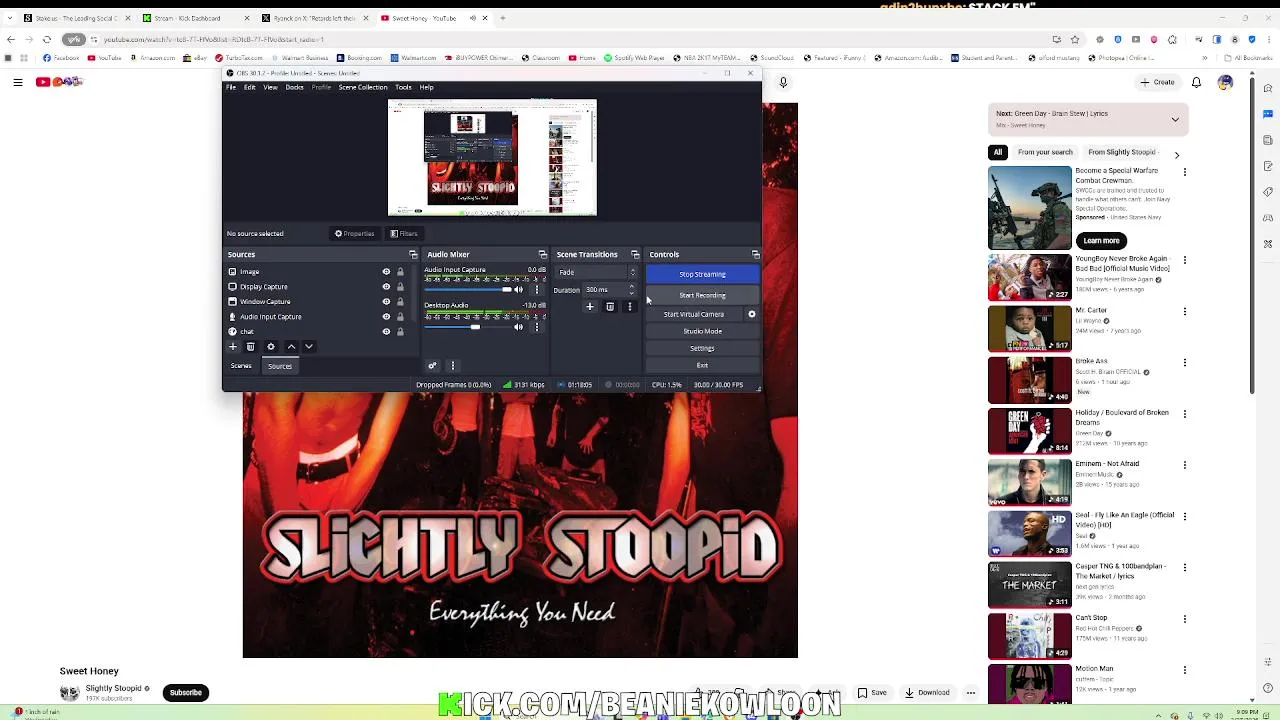Viewport: 1280px width, 720px height.
Task: Move source down with the down arrow
Action: (309, 347)
